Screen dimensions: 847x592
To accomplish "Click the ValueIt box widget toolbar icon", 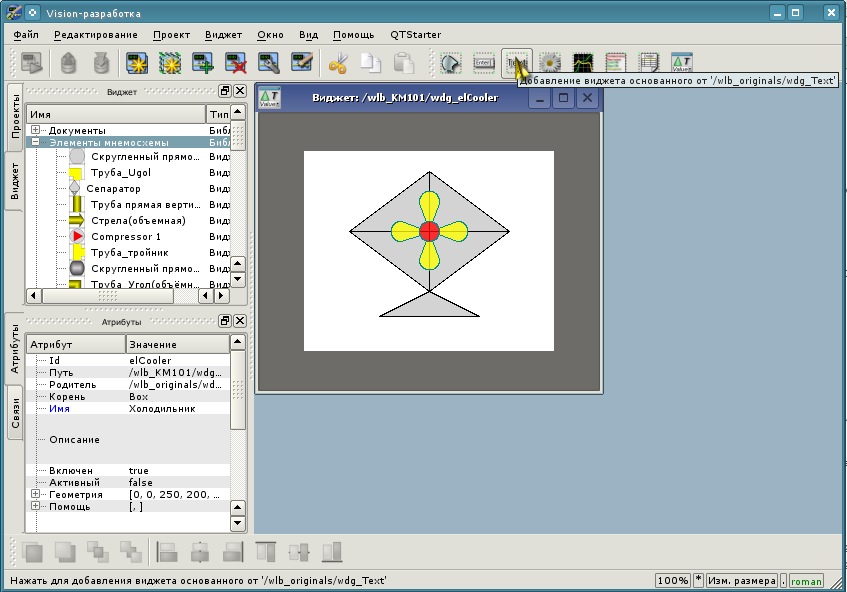I will [x=681, y=63].
